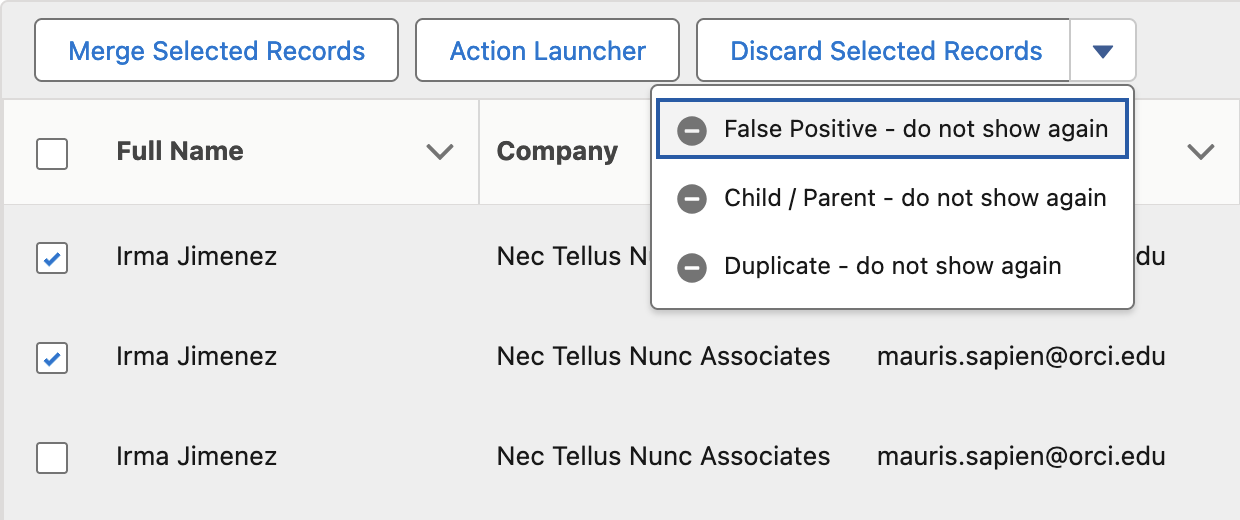Choose Child / Parent - do not show again
This screenshot has width=1240, height=520.
click(893, 198)
